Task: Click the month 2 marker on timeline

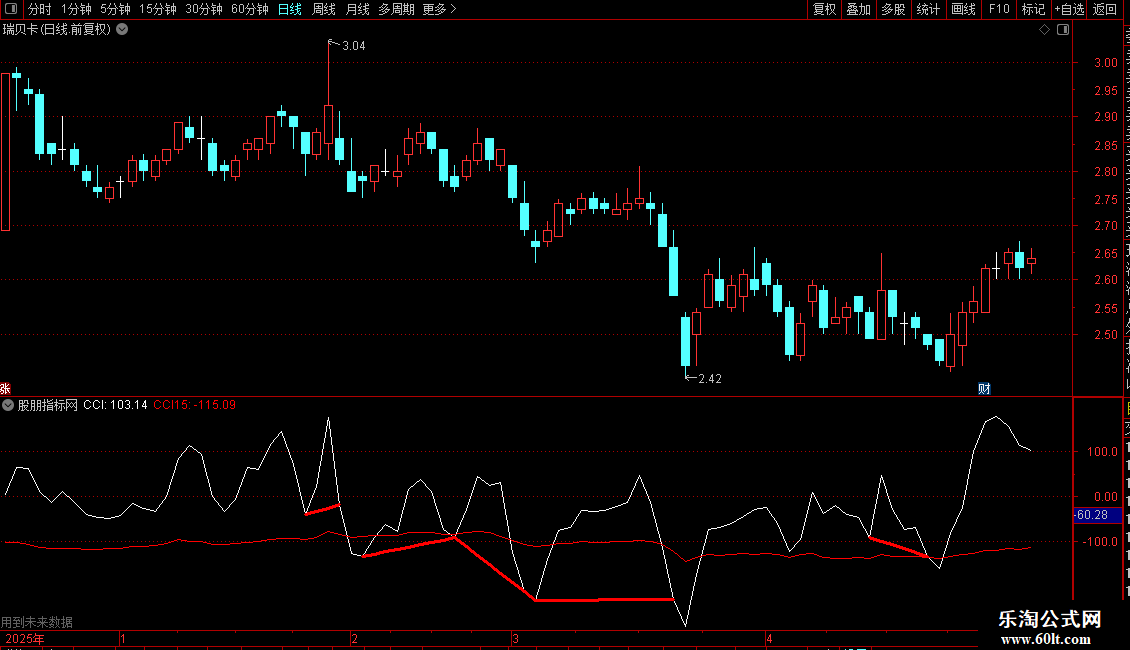Action: pos(355,639)
